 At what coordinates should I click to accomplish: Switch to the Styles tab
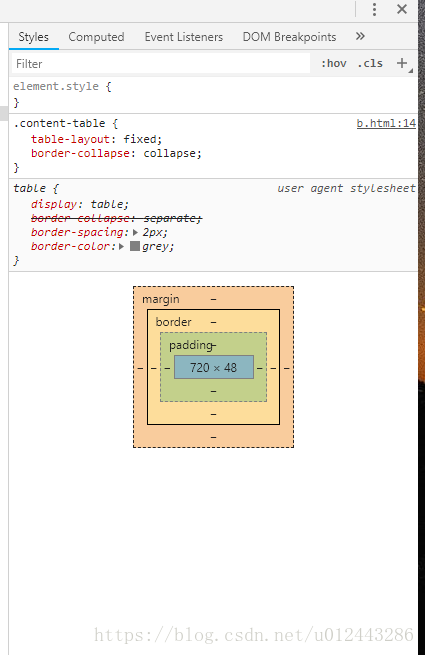33,37
